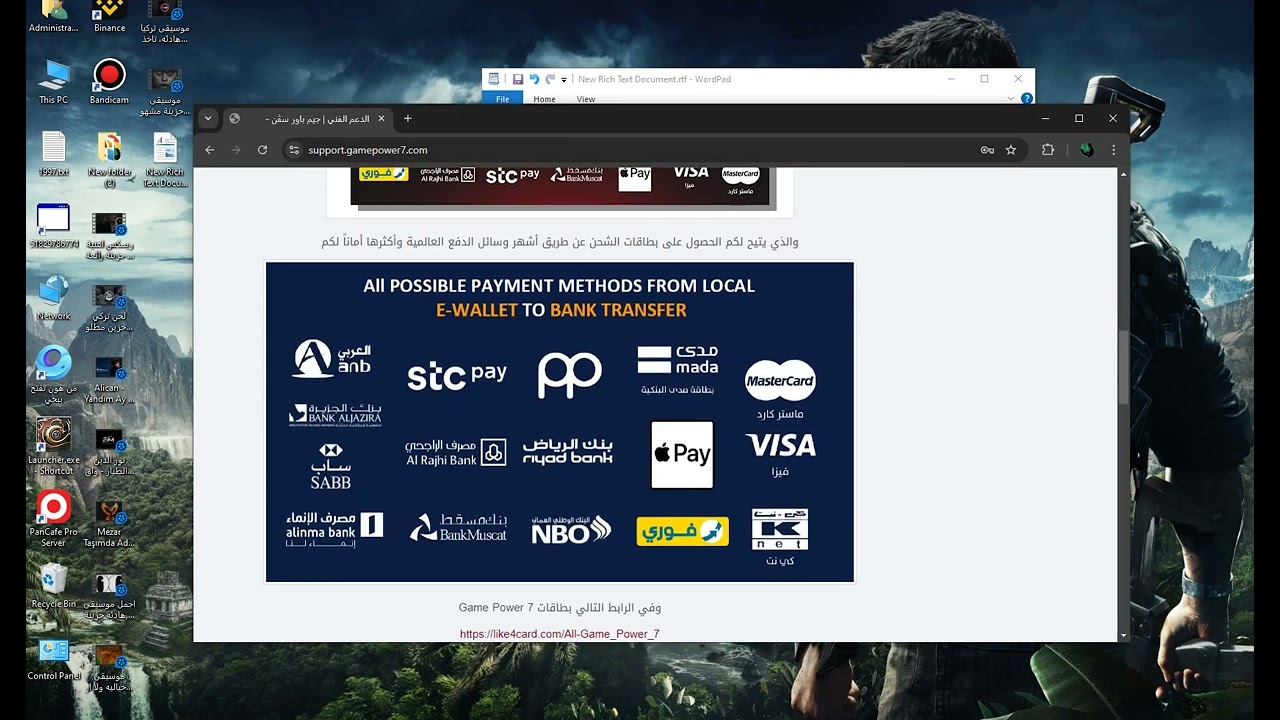Select This PC desktop icon
The image size is (1280, 720).
[x=54, y=82]
